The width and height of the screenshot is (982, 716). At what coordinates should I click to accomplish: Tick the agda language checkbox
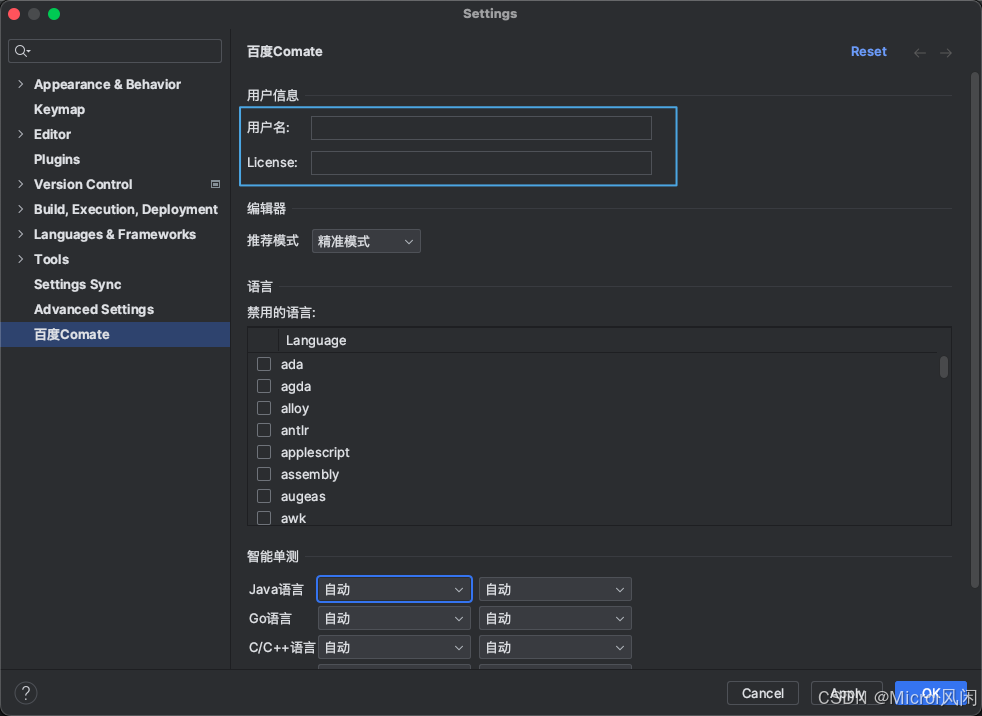click(x=264, y=386)
